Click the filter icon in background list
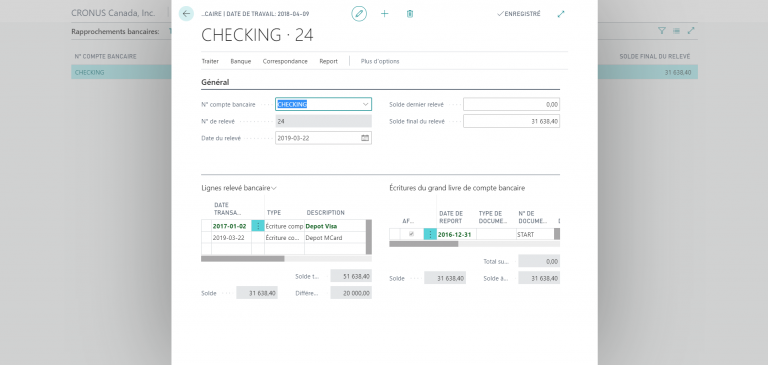The width and height of the screenshot is (768, 365). [x=662, y=30]
